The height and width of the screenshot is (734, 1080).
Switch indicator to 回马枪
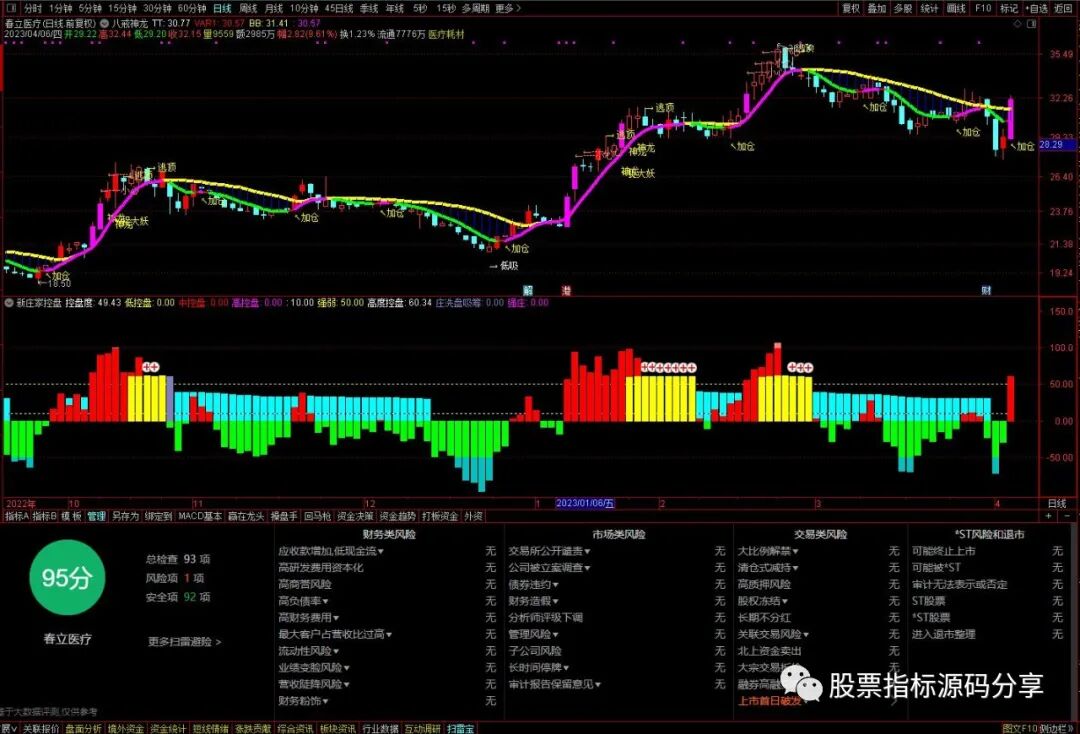click(x=318, y=516)
